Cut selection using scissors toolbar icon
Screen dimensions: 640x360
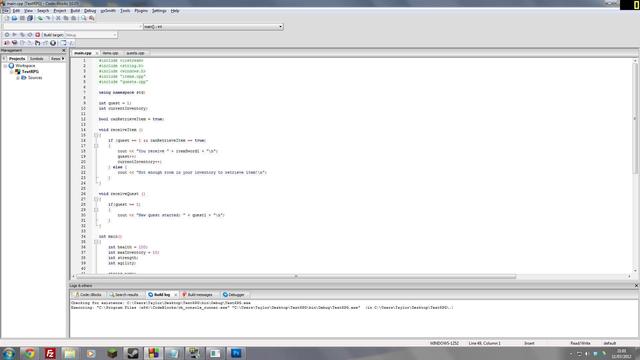pyautogui.click(x=58, y=18)
